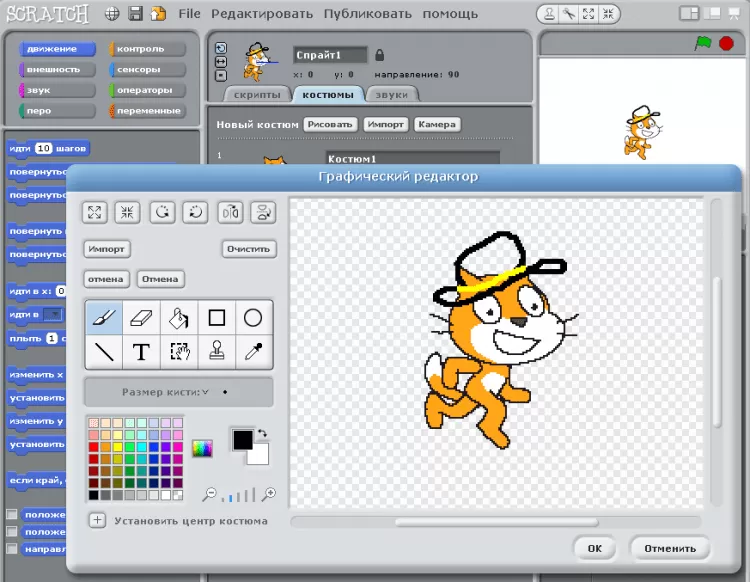
Task: Select the операторы block category
Action: [x=147, y=90]
